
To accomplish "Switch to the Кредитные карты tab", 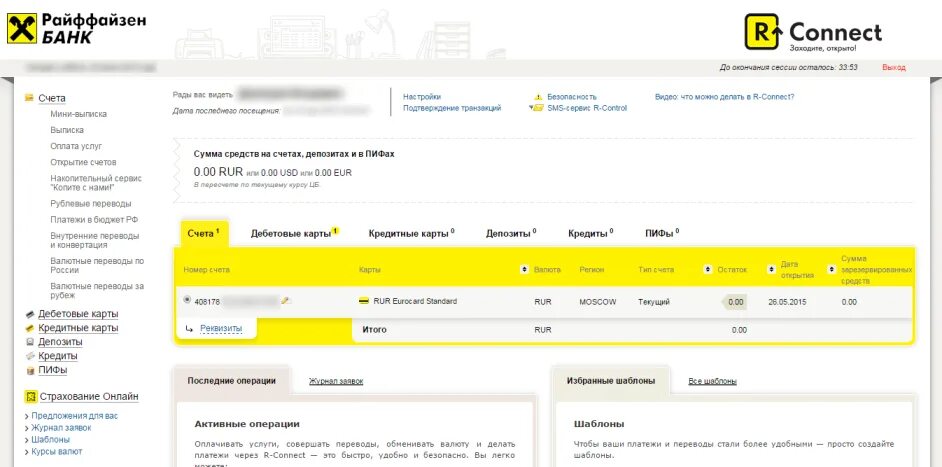I will pos(411,233).
